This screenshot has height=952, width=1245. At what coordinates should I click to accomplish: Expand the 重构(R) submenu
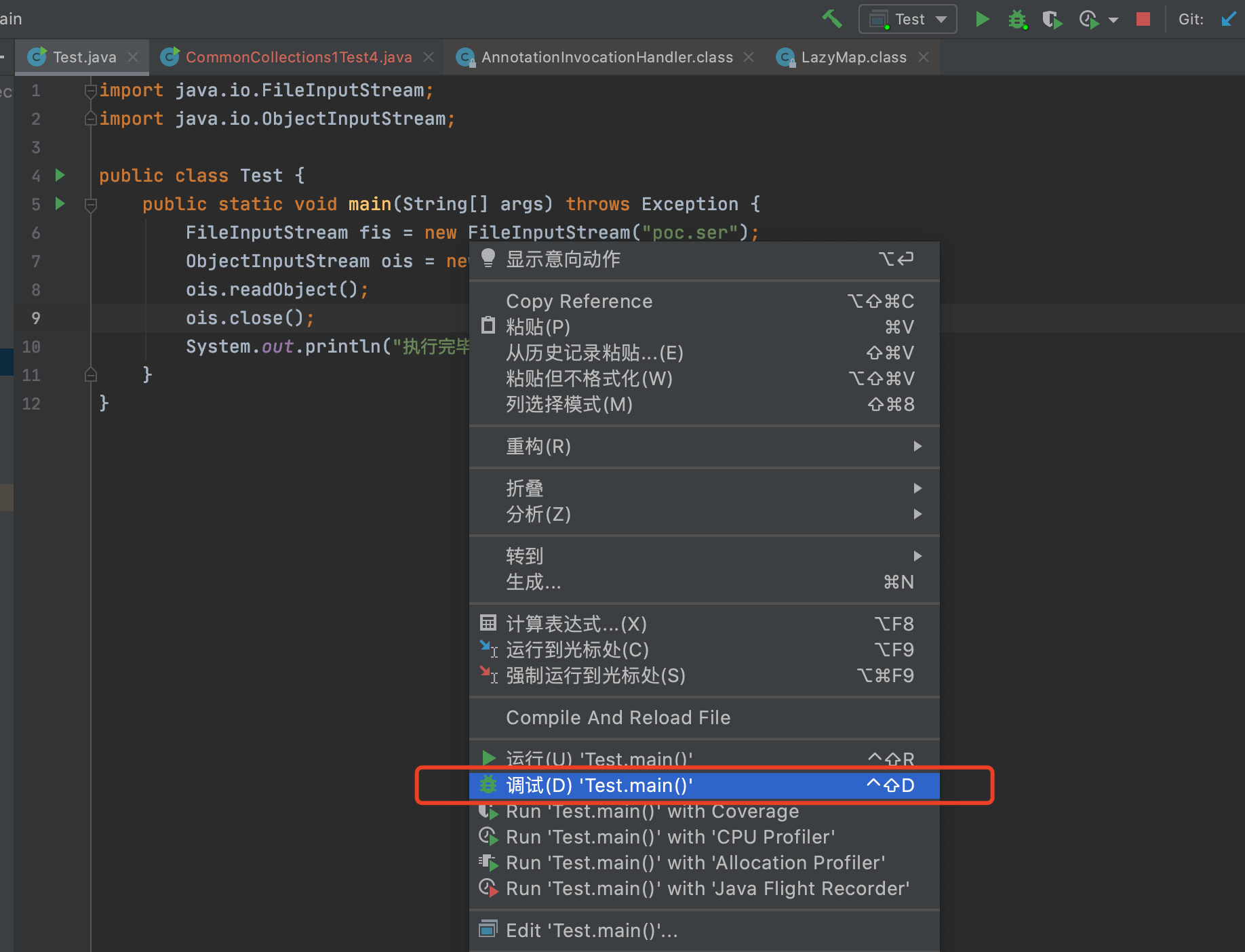pyautogui.click(x=704, y=446)
